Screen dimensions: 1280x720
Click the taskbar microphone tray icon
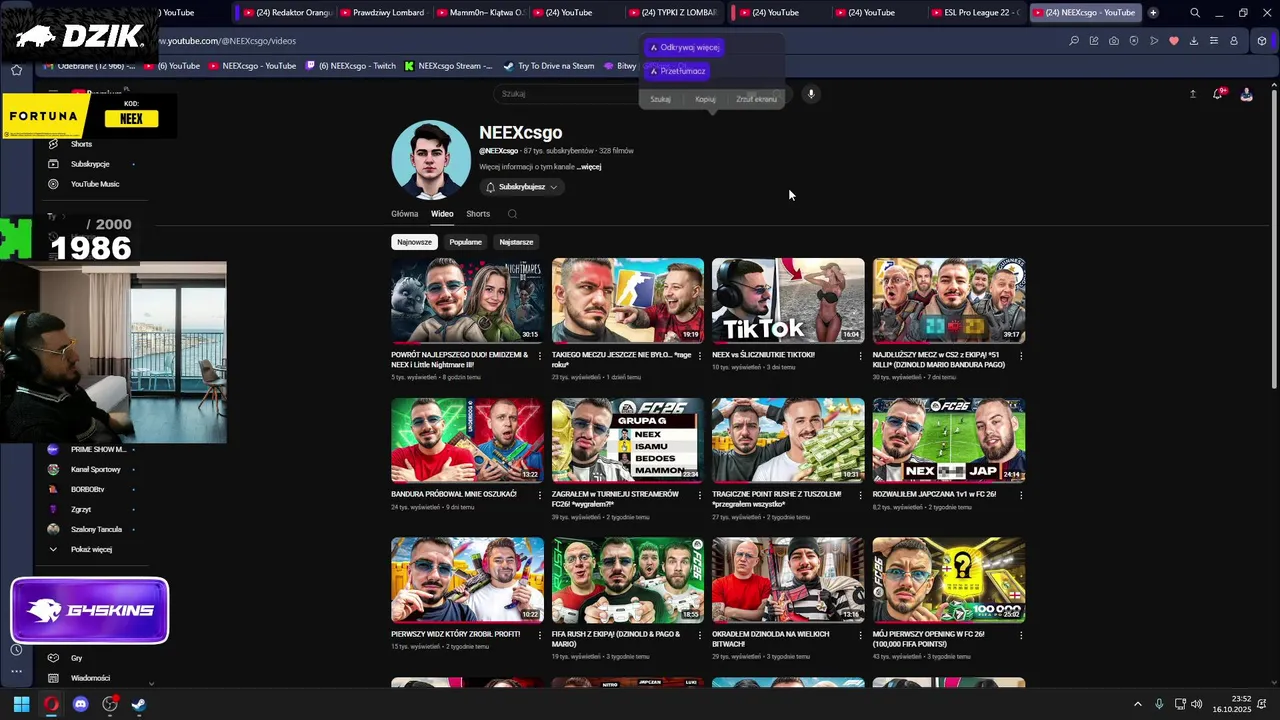click(1159, 704)
